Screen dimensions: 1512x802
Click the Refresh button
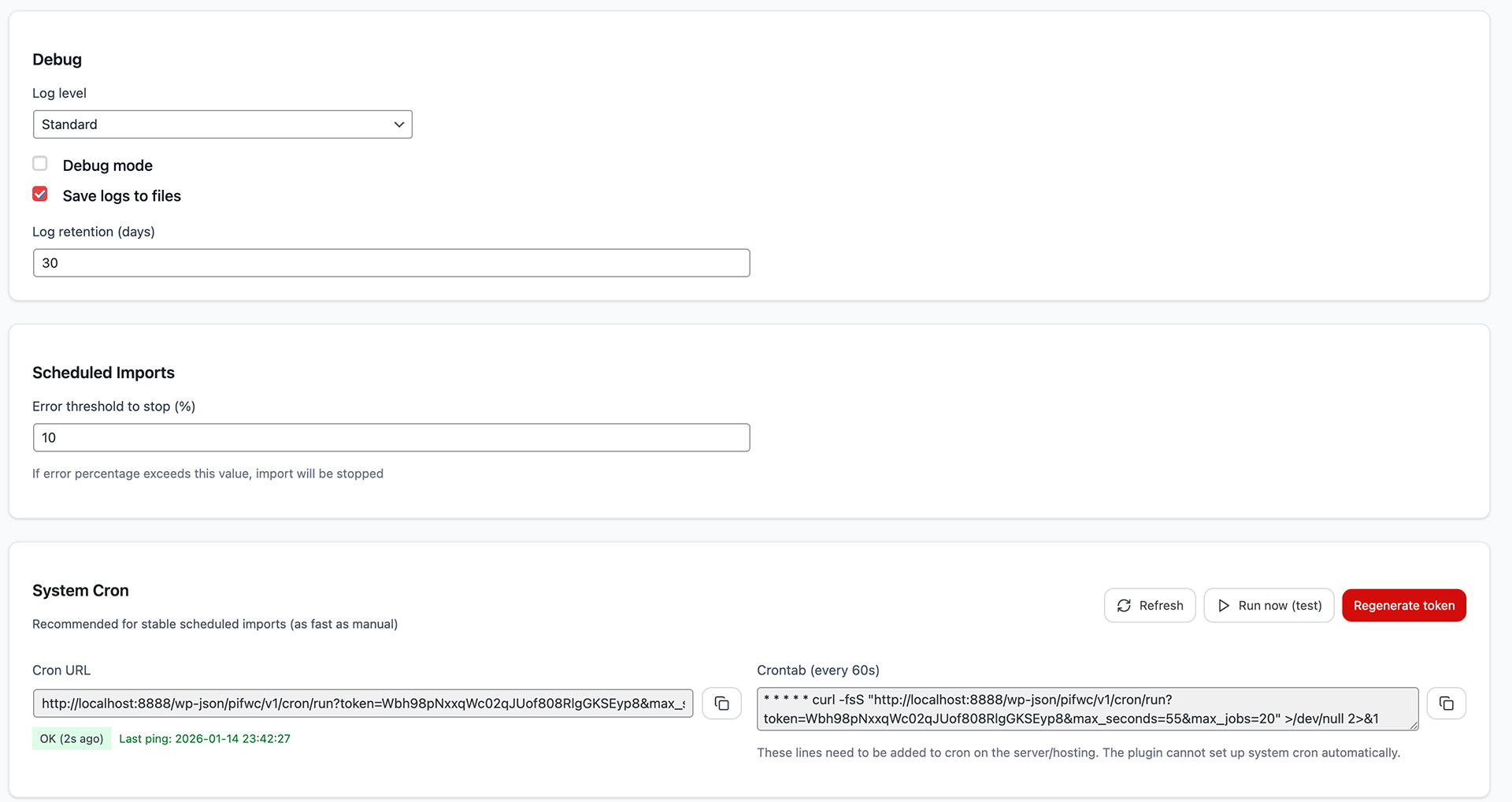point(1150,605)
